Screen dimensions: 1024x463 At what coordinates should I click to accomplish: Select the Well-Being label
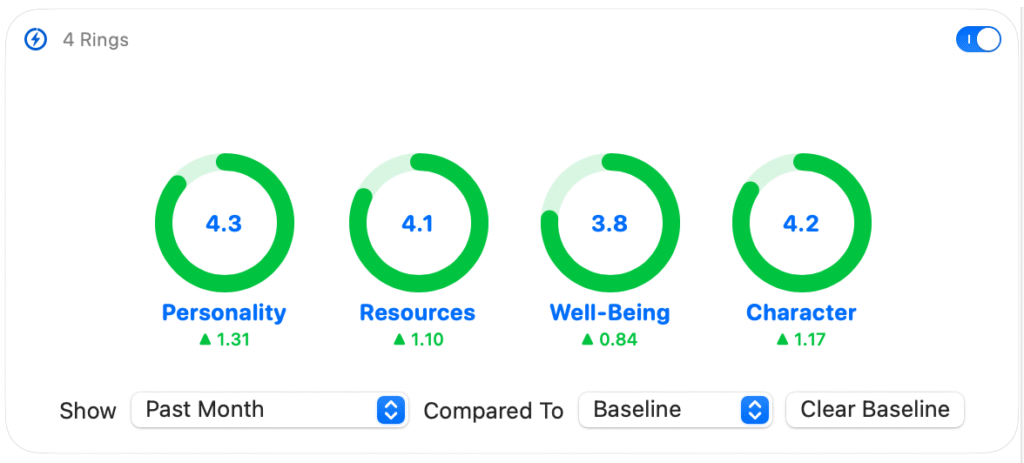610,313
